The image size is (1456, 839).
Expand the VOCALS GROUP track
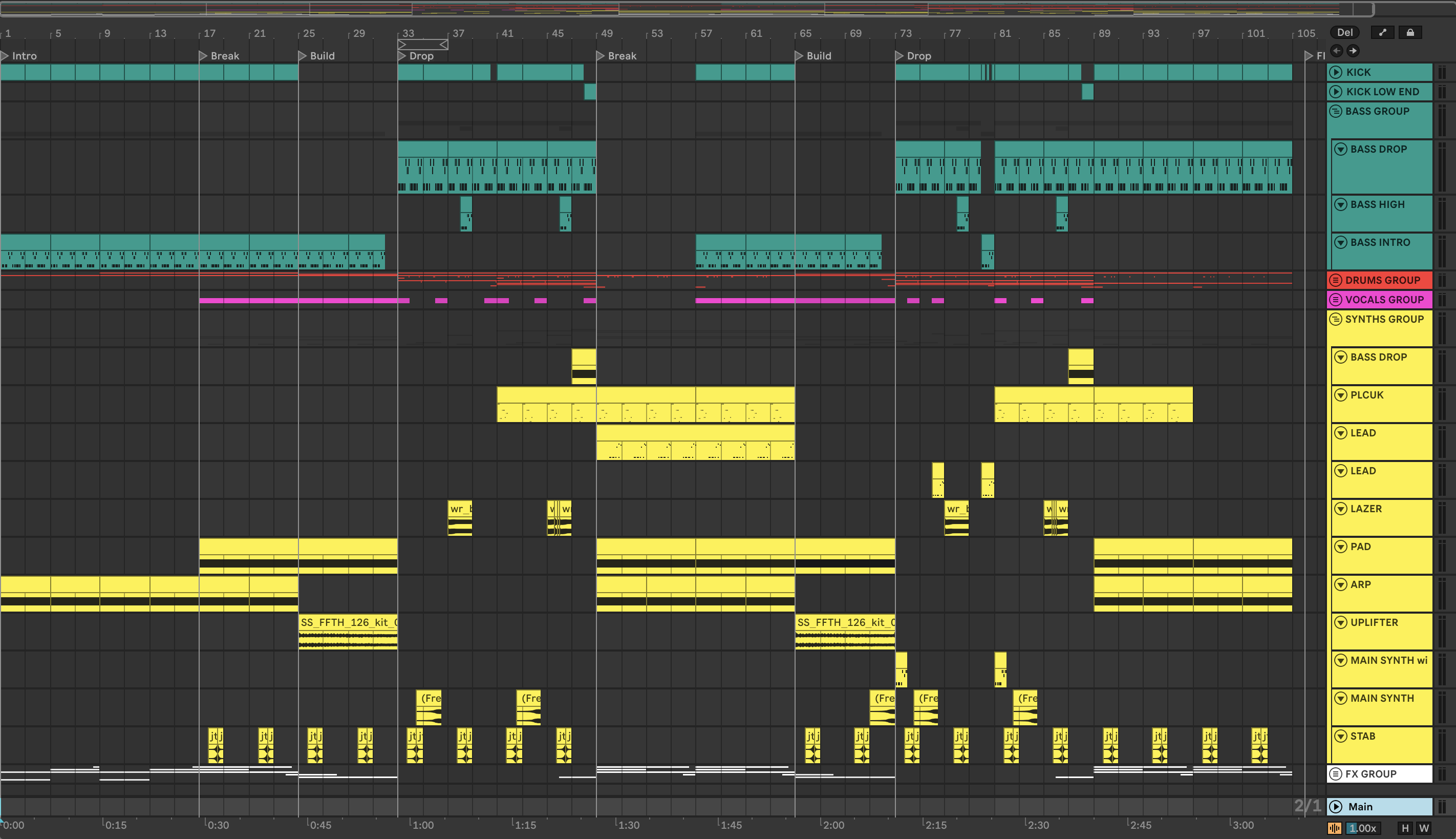point(1336,300)
